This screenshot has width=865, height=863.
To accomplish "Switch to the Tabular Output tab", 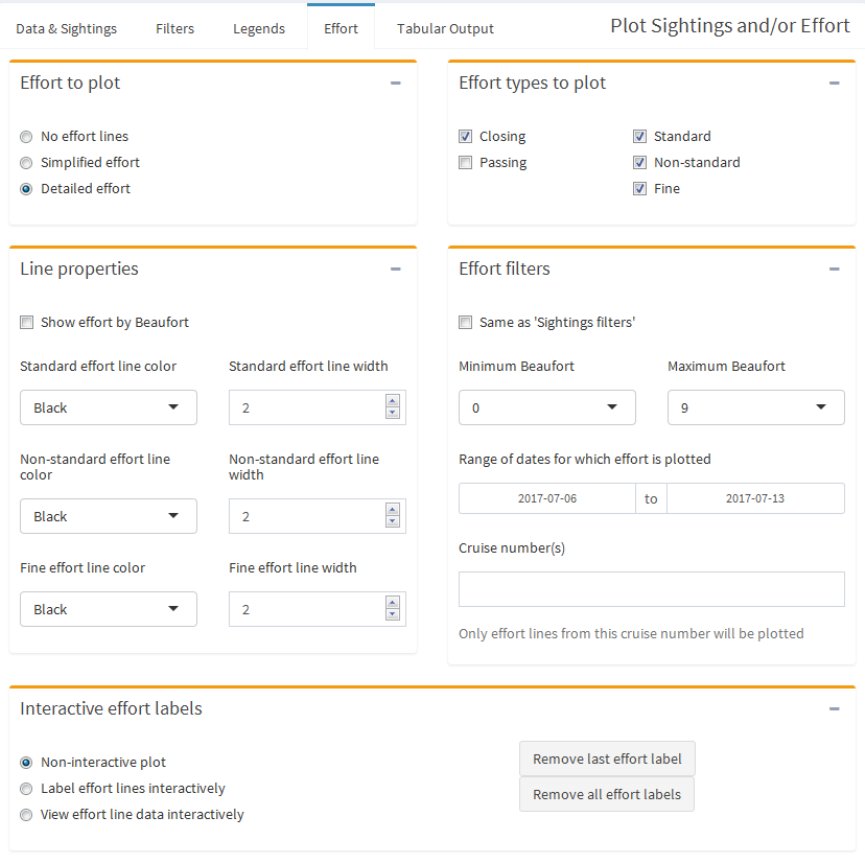I will 445,29.
